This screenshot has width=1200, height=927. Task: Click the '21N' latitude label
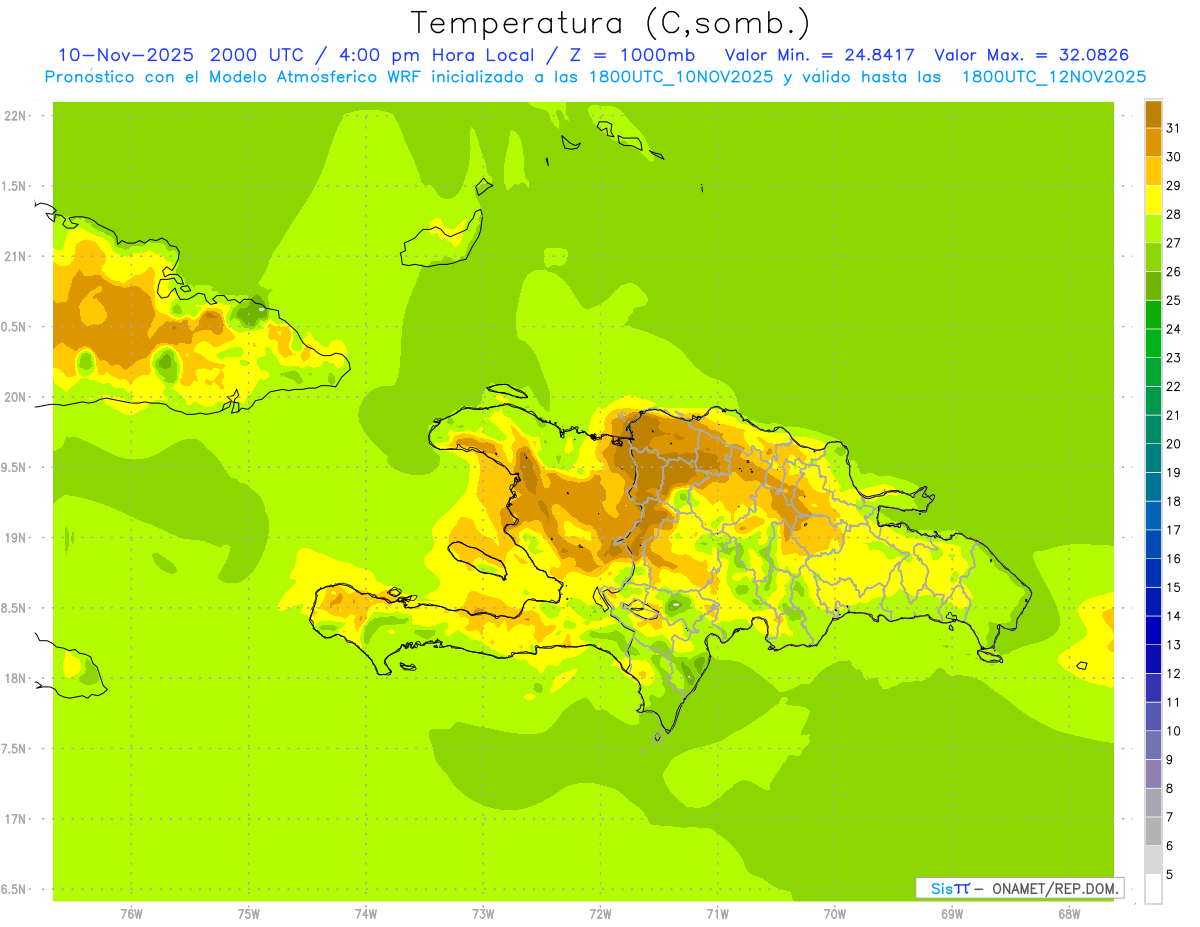17,256
